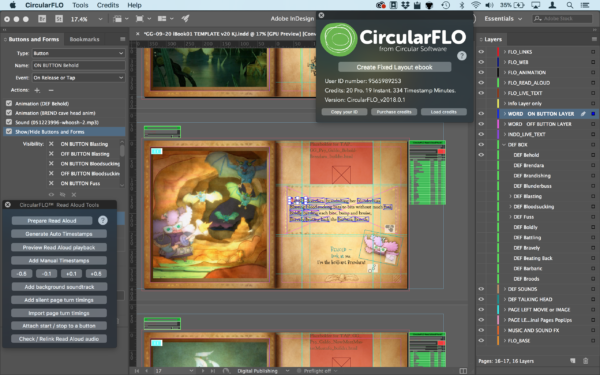Click the Time Machine icon in menu bar
This screenshot has height=375, width=600.
point(445,5)
